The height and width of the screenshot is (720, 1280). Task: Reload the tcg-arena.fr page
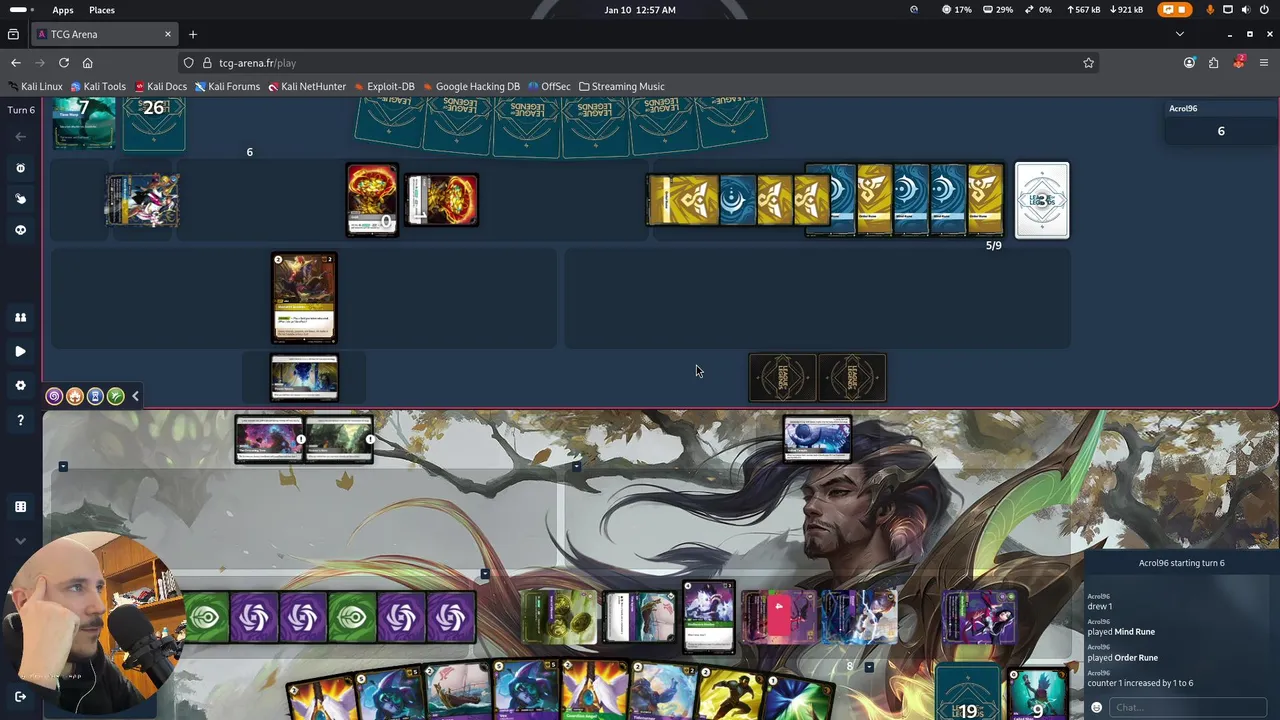pos(64,62)
